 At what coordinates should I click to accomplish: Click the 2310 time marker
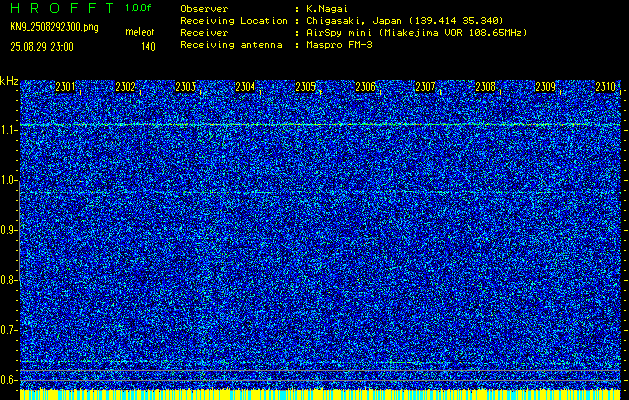[605, 87]
